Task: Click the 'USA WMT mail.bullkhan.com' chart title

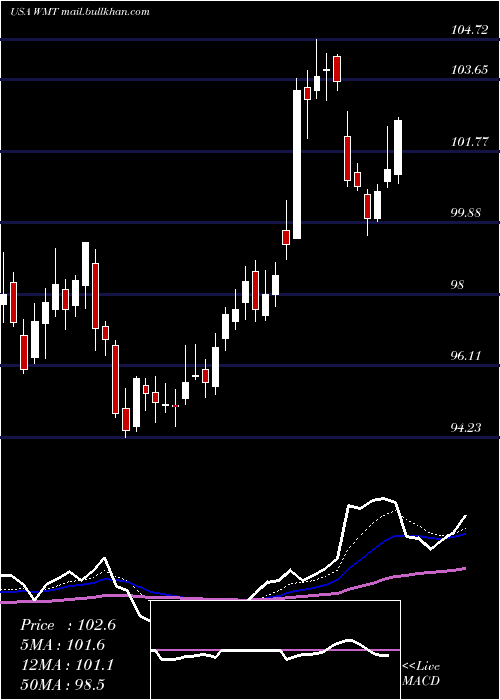Action: (x=79, y=12)
